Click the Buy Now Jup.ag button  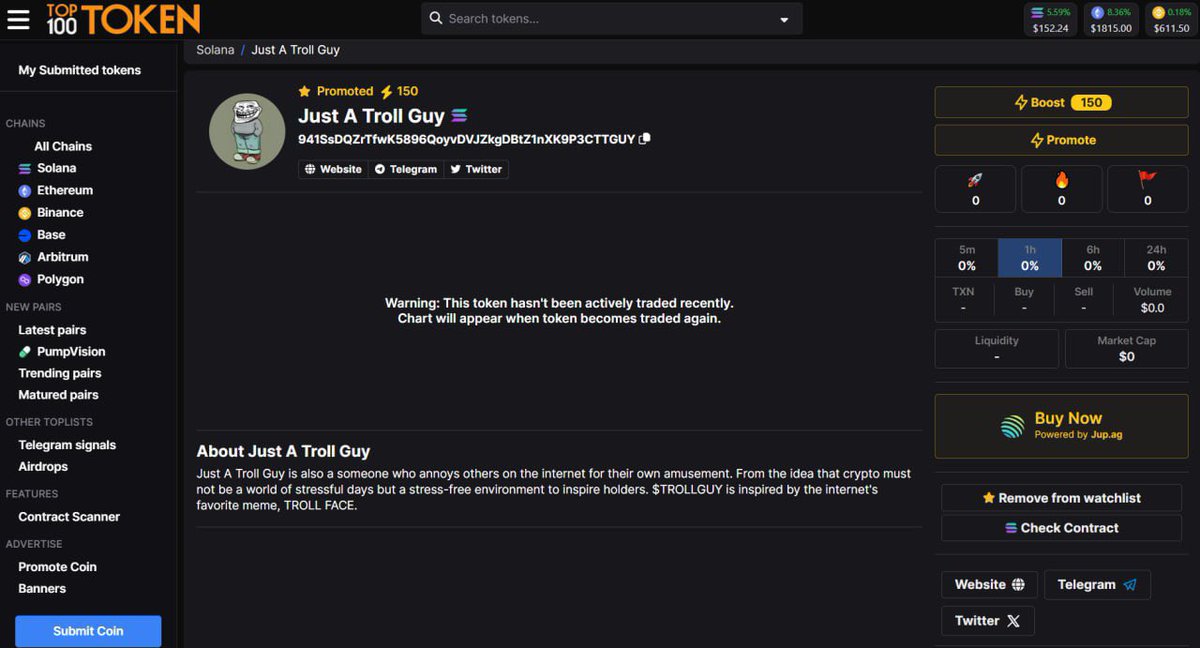coord(1062,426)
